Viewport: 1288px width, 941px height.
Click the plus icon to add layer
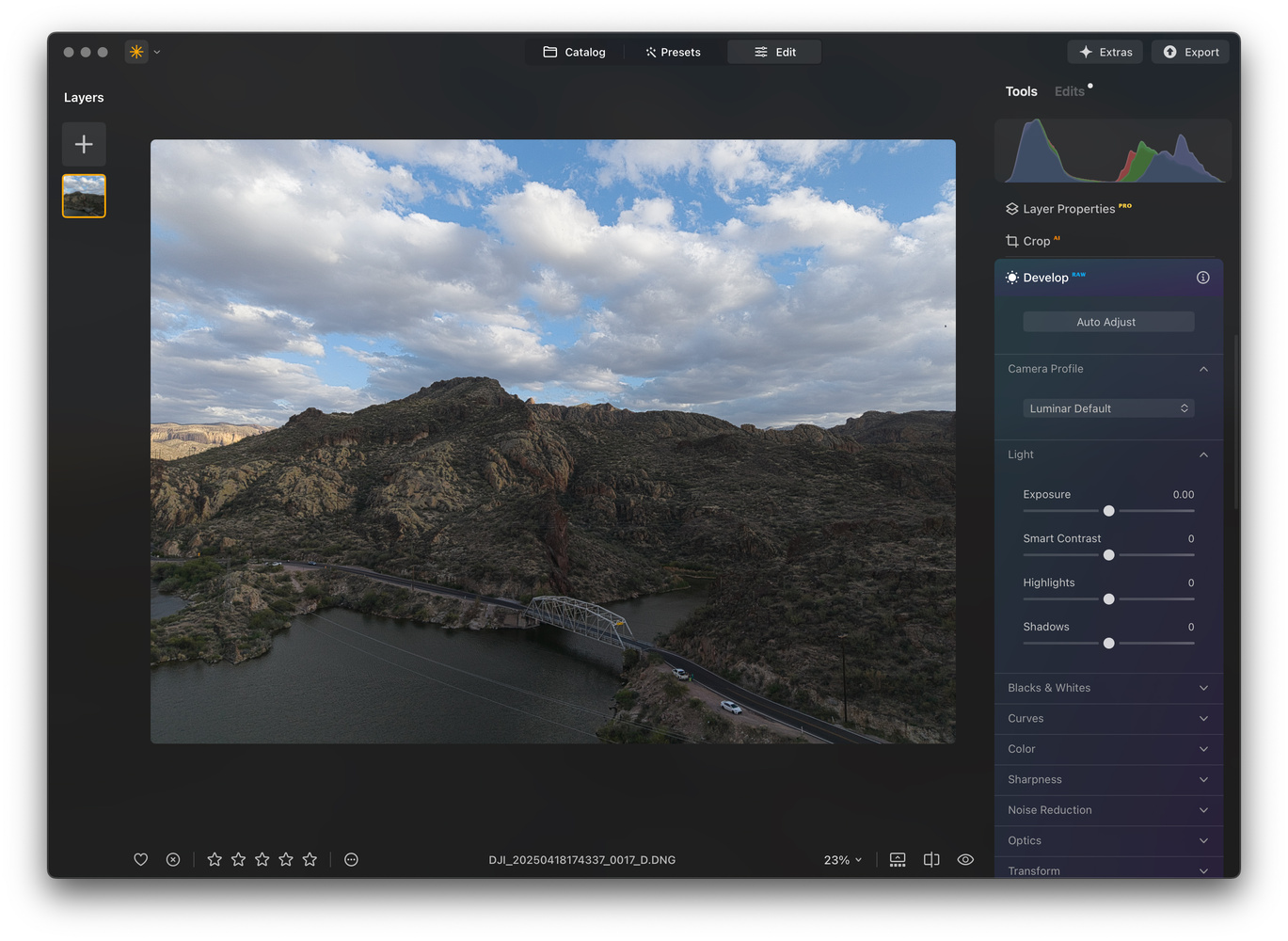[x=84, y=144]
